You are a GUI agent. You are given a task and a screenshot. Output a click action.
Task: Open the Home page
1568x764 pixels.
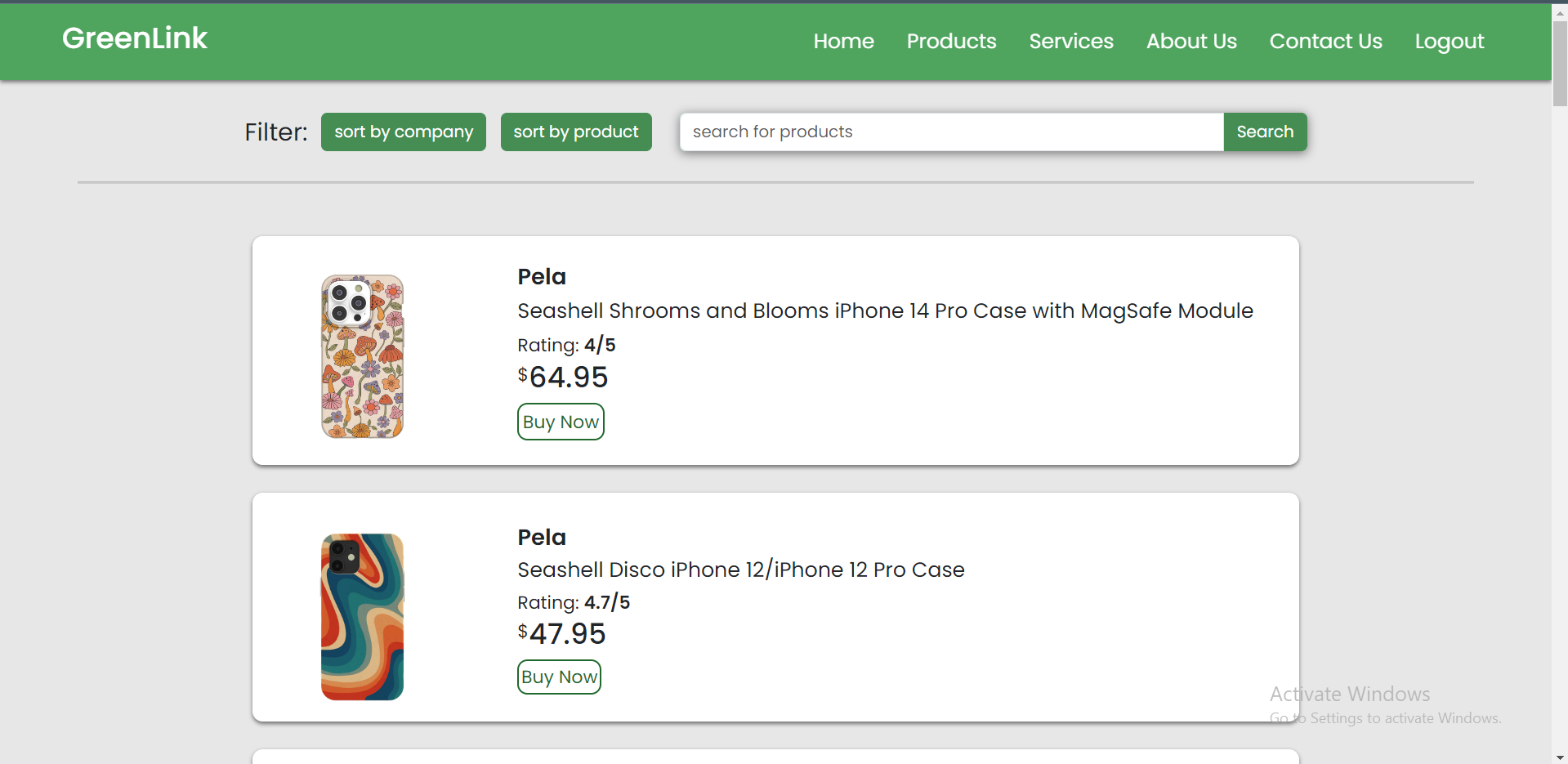pyautogui.click(x=843, y=41)
